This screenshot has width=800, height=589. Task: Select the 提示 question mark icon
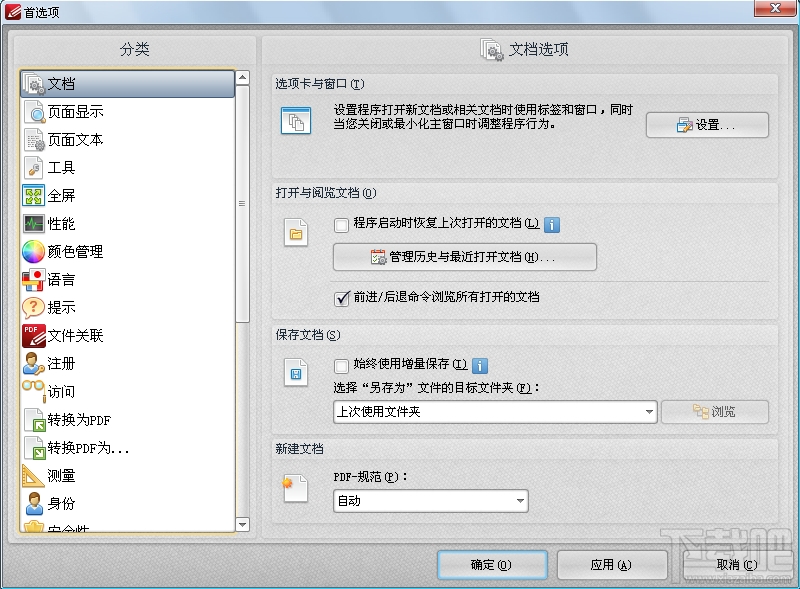point(34,307)
